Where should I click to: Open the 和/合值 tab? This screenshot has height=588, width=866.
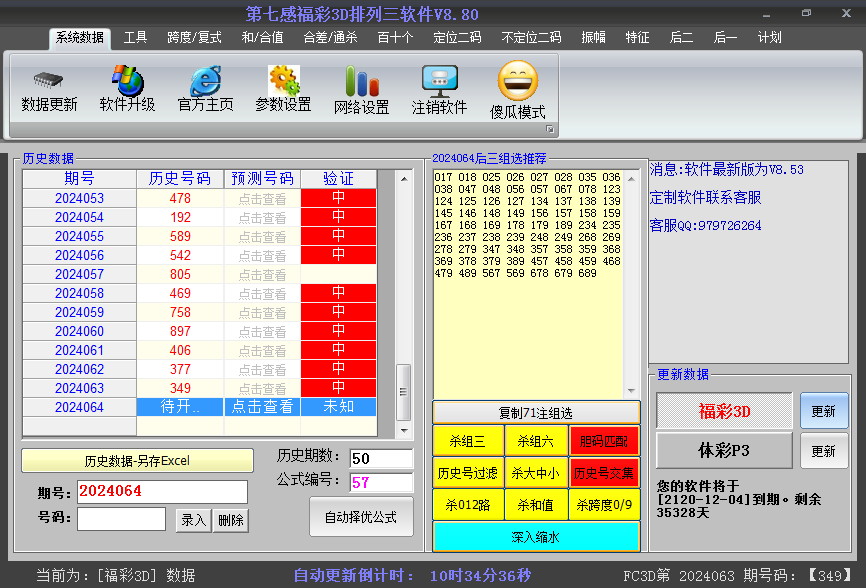(x=262, y=38)
